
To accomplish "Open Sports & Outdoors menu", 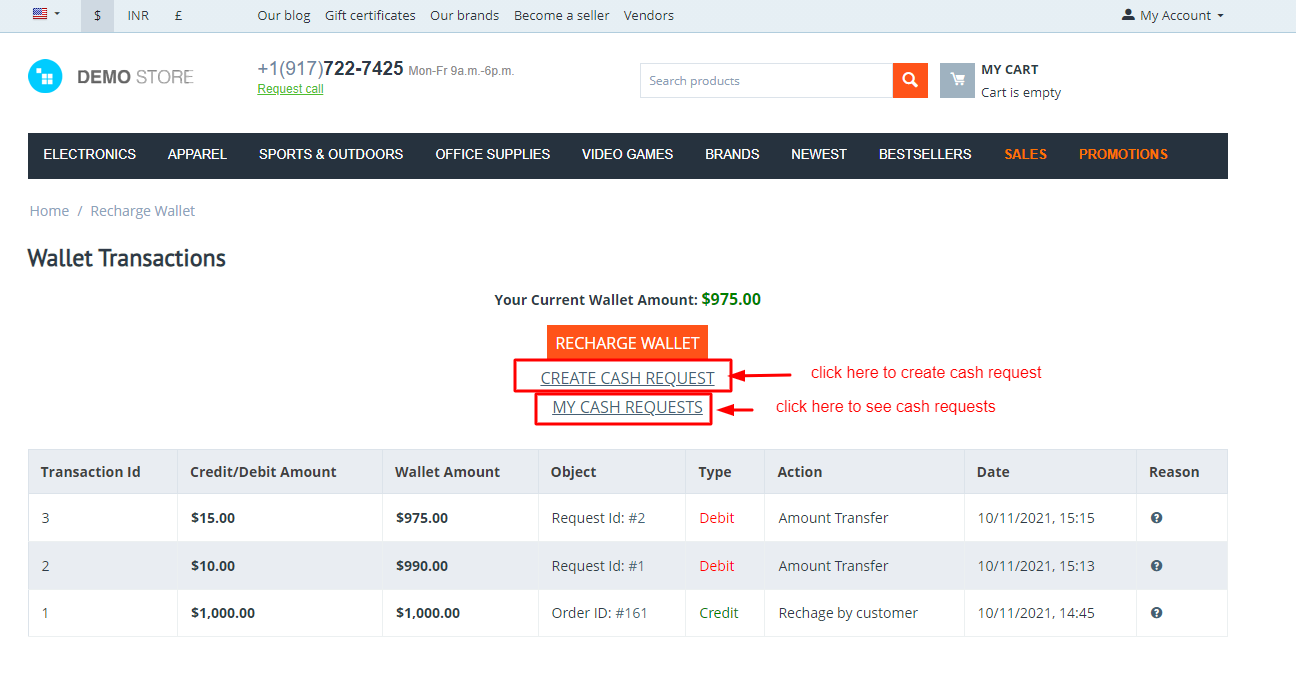I will point(331,154).
